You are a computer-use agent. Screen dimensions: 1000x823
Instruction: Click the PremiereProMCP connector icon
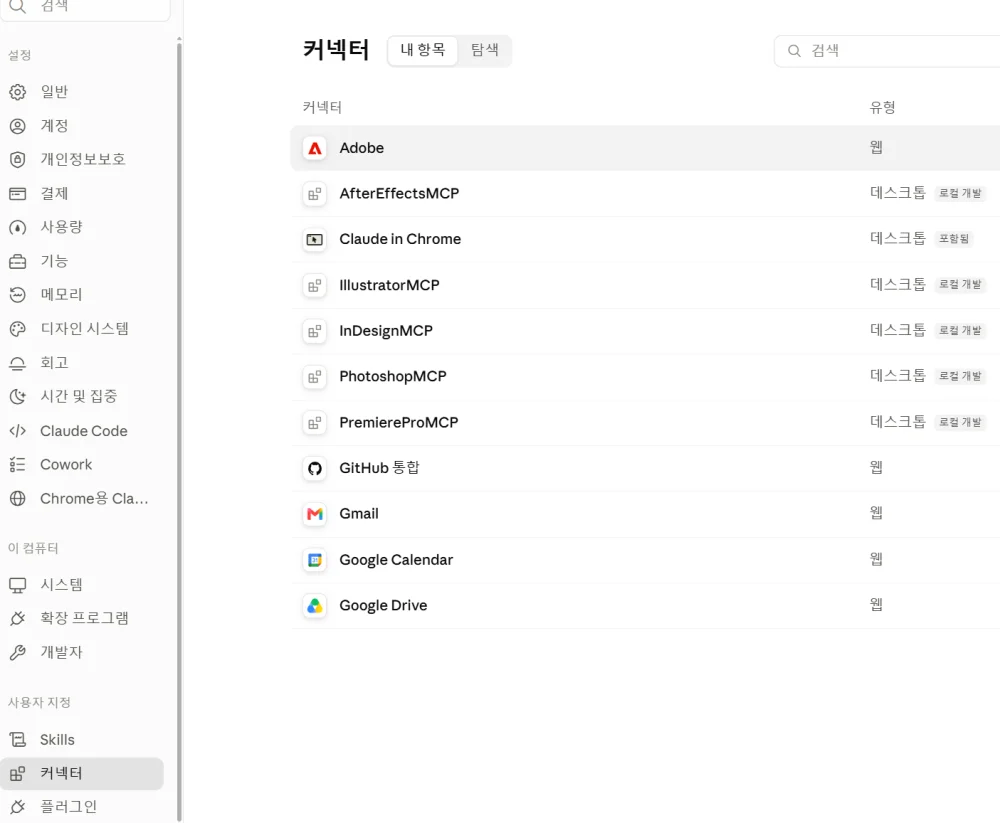pyautogui.click(x=314, y=423)
